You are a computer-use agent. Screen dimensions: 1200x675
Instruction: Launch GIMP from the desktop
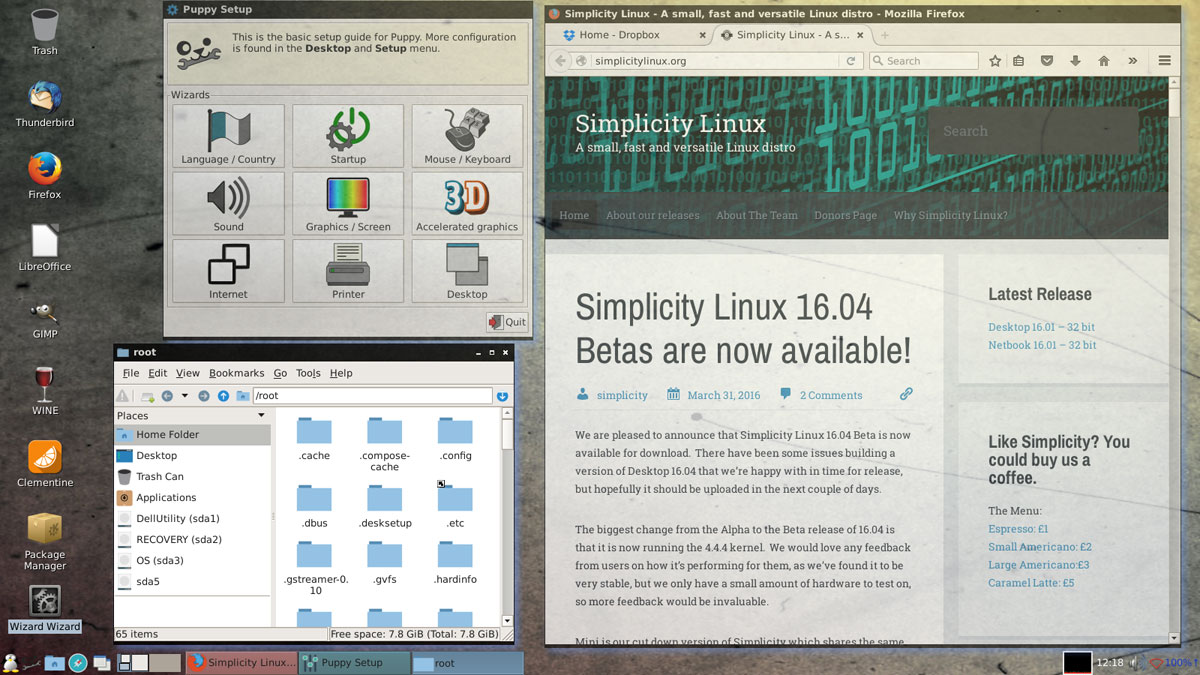click(x=45, y=320)
